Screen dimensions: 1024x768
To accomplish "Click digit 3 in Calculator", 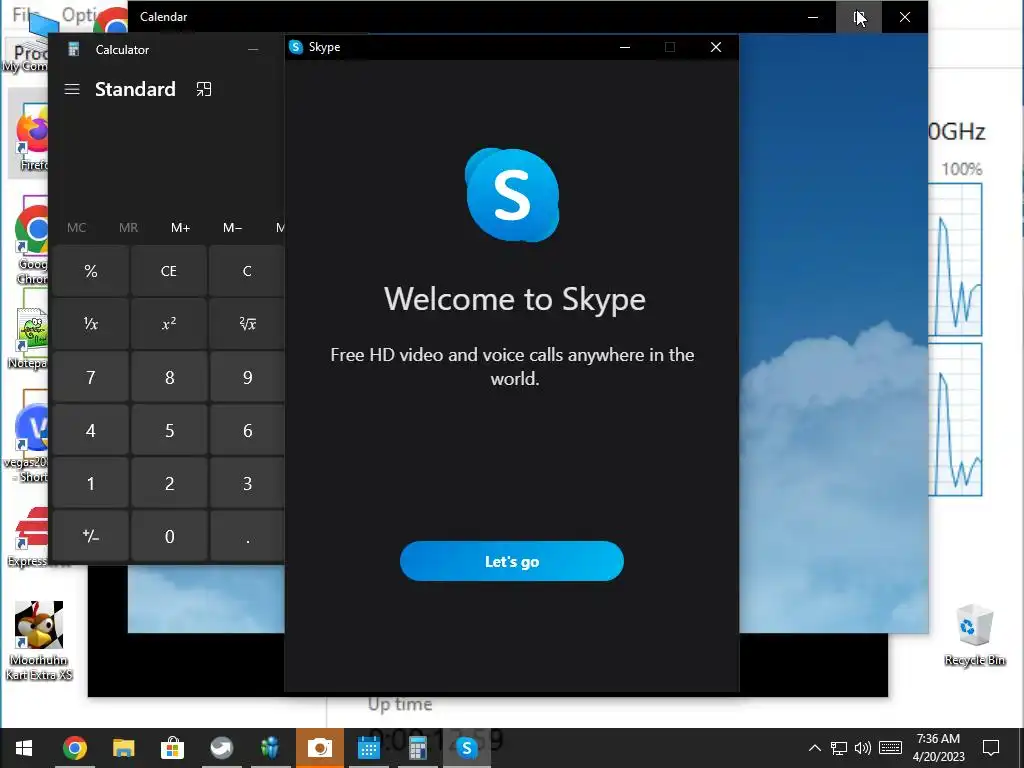I will coord(247,483).
